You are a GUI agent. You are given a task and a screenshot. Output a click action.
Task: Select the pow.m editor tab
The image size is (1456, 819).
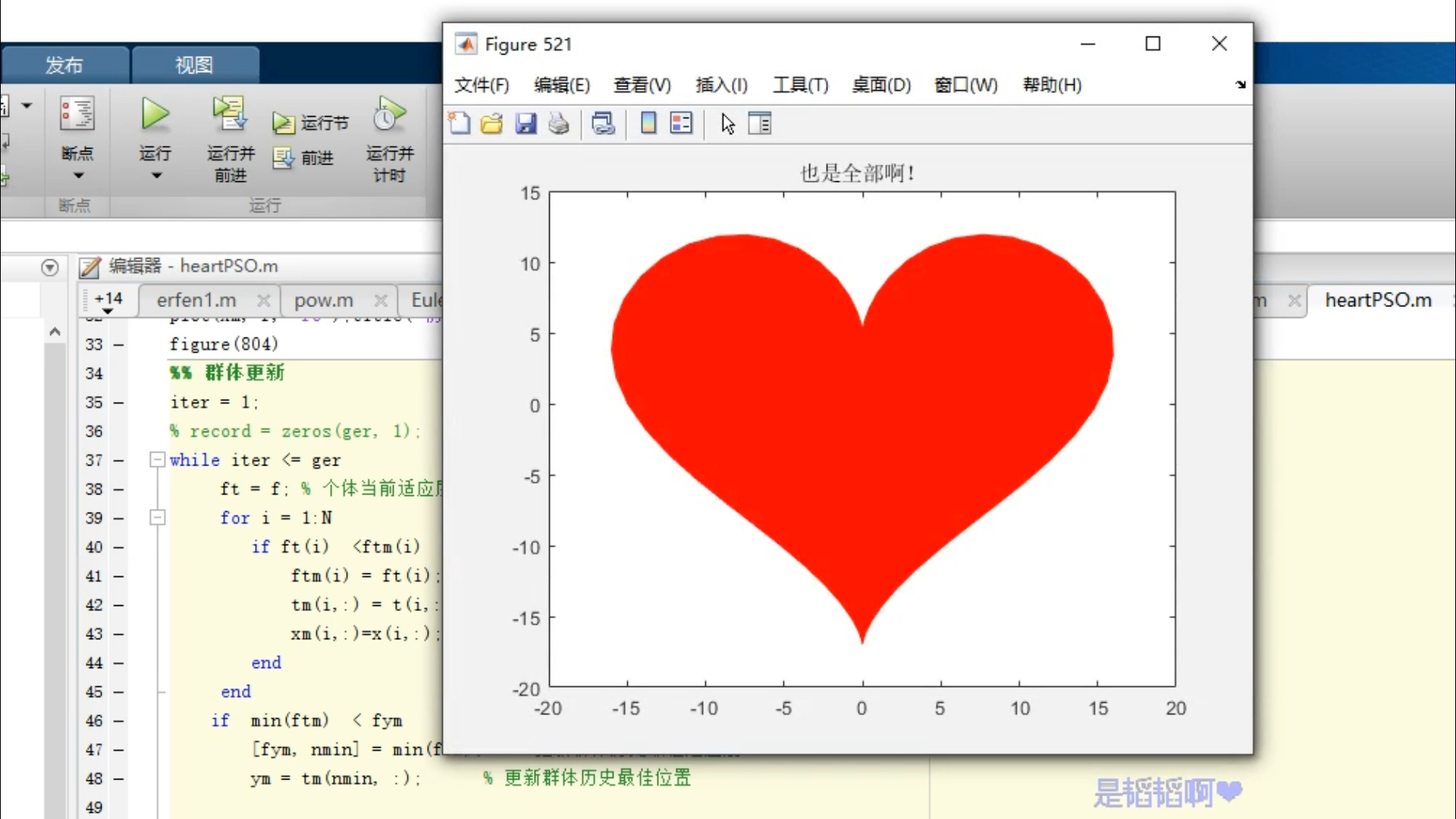pos(322,300)
